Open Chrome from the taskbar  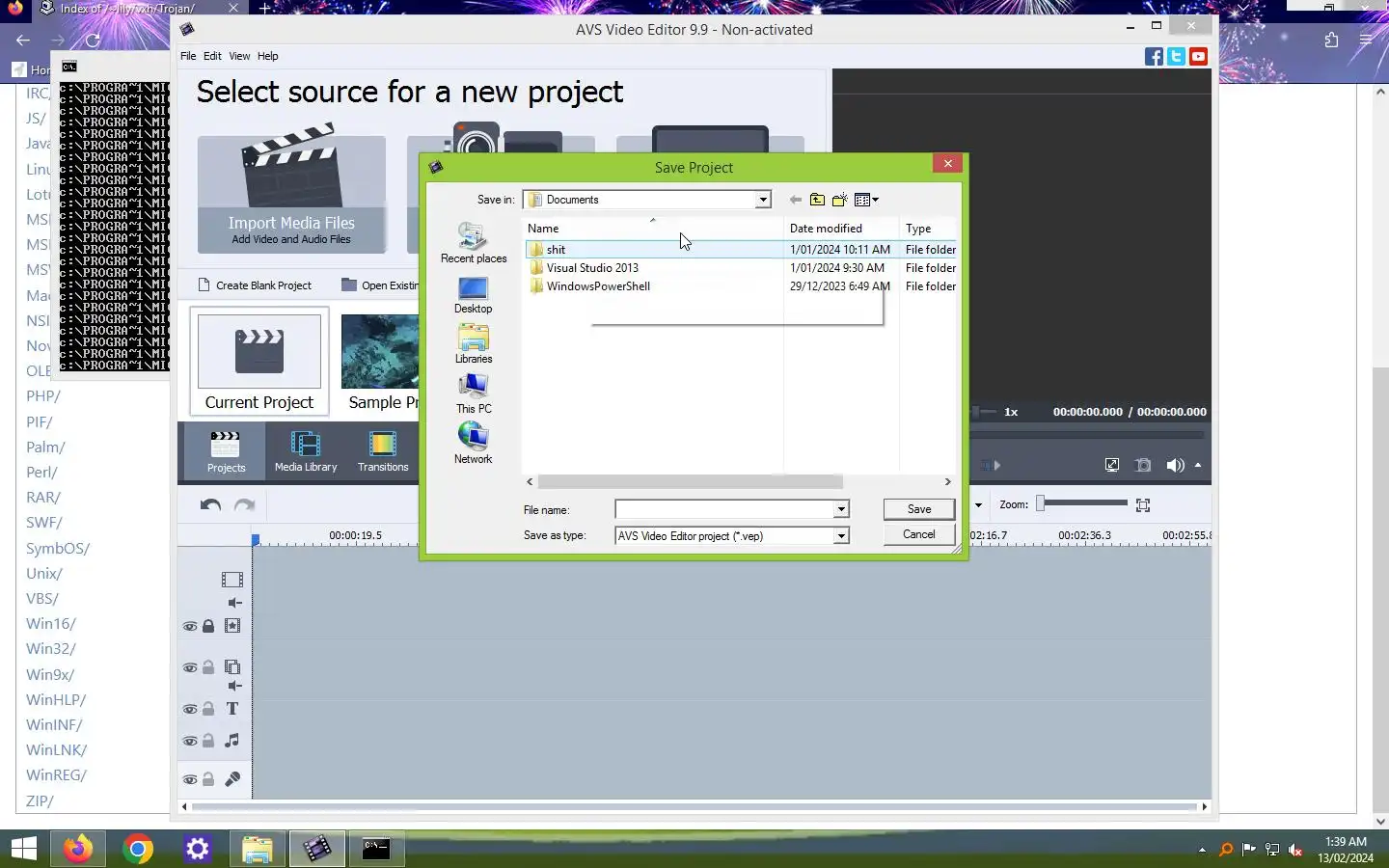click(138, 849)
